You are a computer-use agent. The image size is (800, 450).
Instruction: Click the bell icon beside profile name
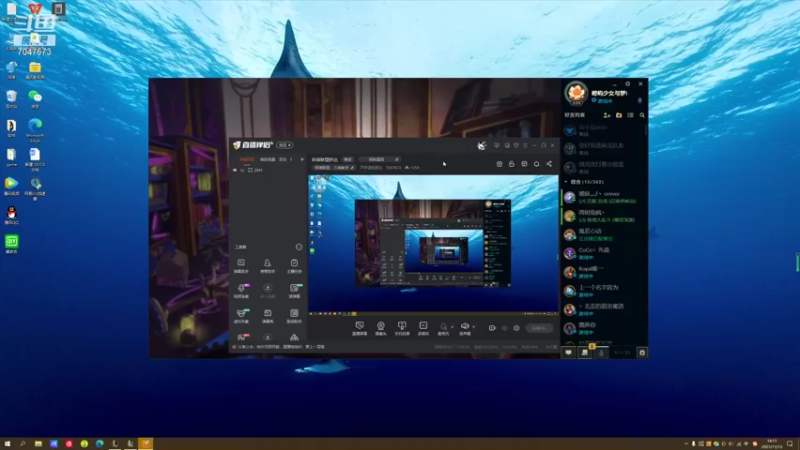(640, 101)
